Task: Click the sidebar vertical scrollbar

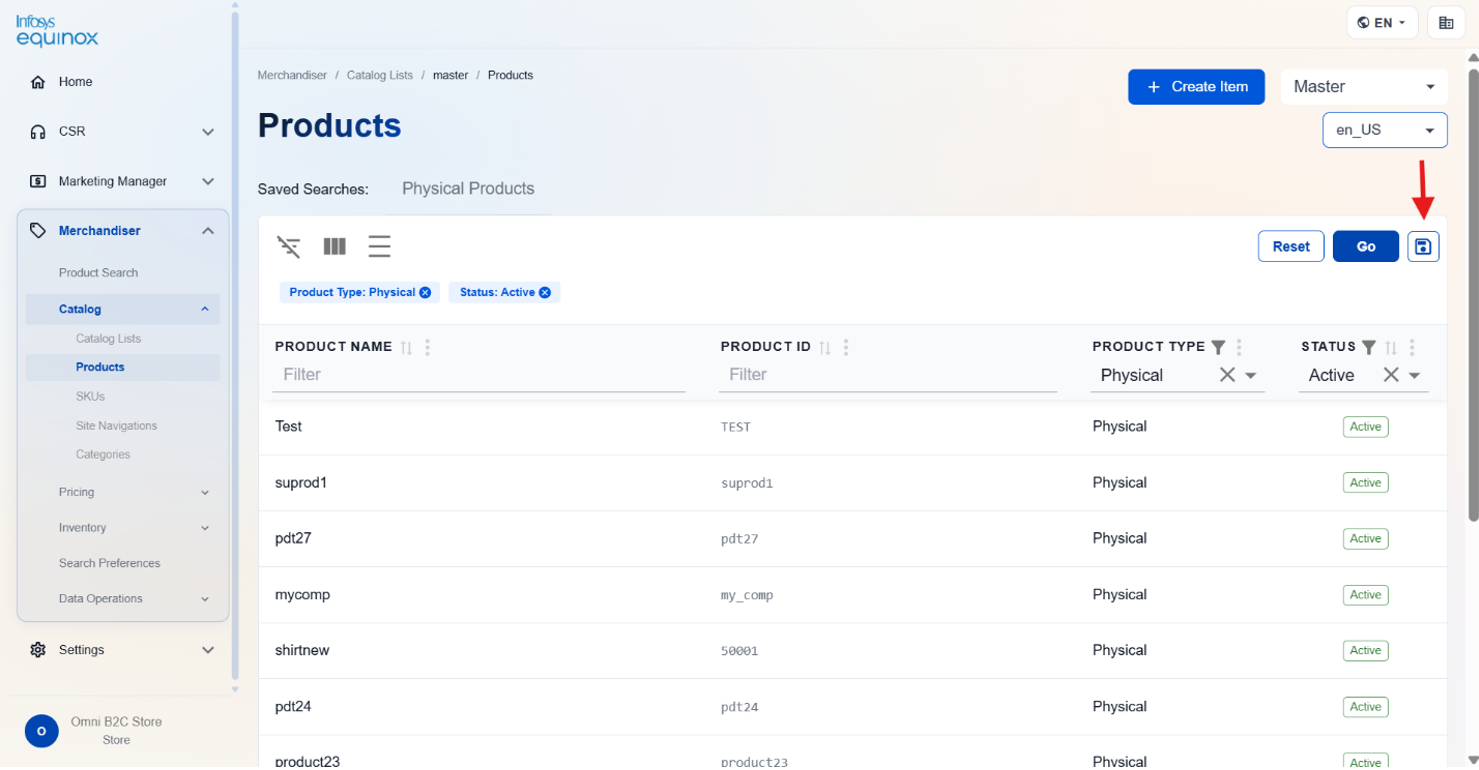Action: [235, 345]
